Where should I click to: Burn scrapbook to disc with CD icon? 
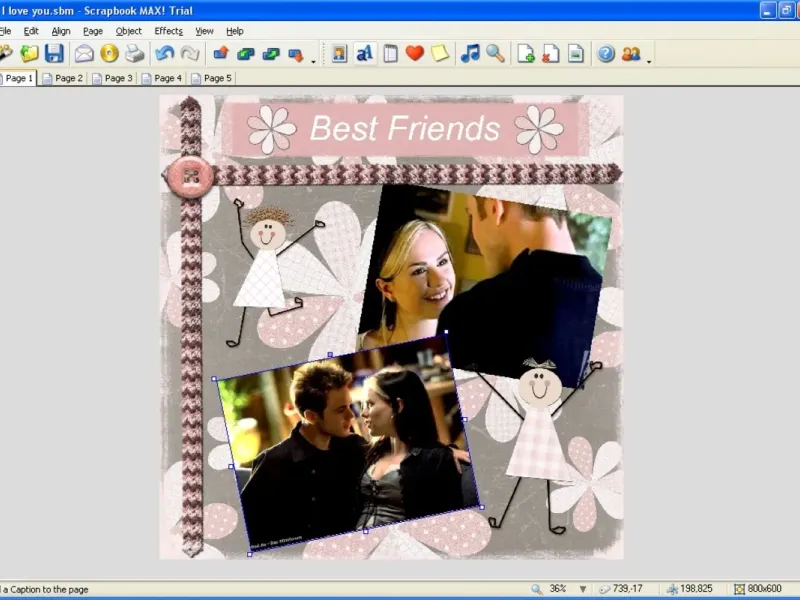pos(109,54)
